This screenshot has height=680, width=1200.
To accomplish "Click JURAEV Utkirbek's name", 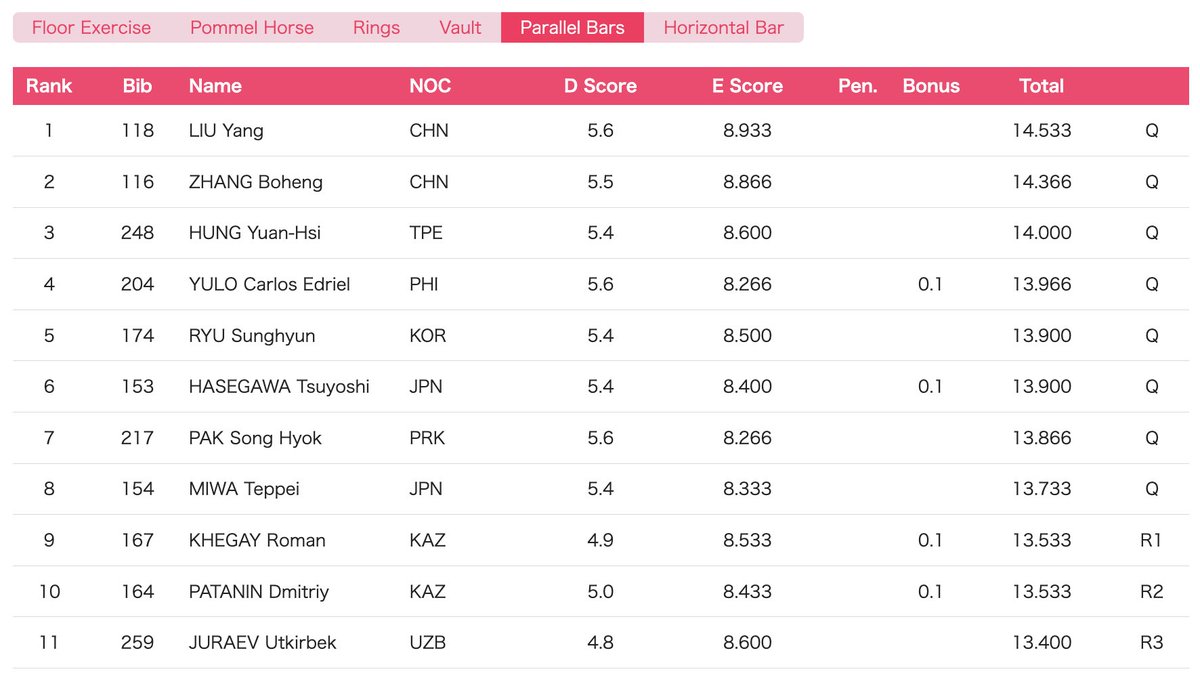I will (262, 643).
